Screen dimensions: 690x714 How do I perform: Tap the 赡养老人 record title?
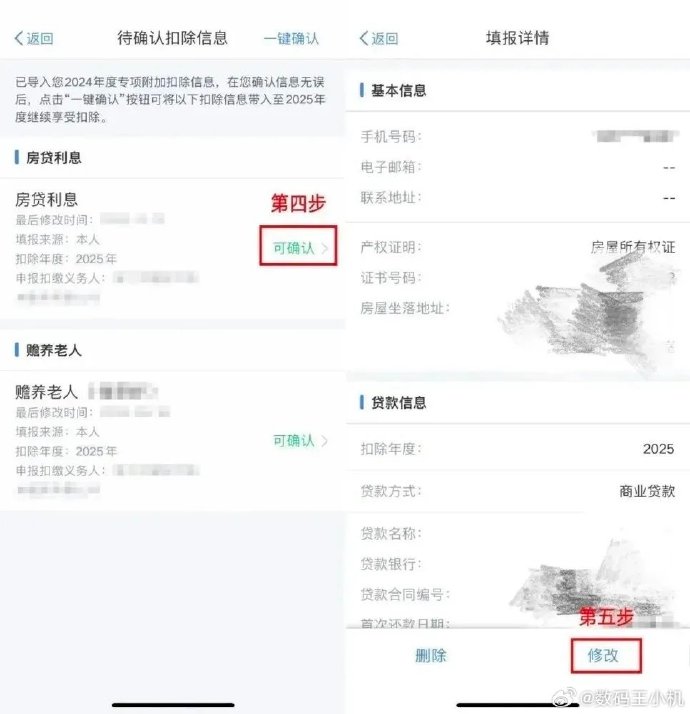pos(46,392)
